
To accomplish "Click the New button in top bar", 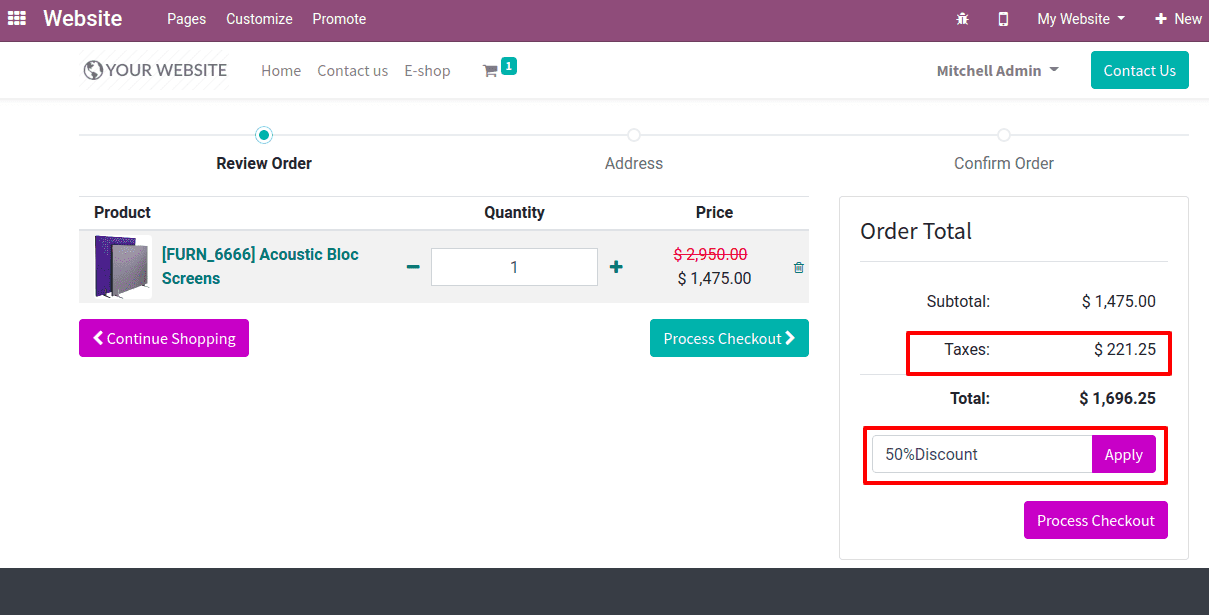I will tap(1178, 19).
